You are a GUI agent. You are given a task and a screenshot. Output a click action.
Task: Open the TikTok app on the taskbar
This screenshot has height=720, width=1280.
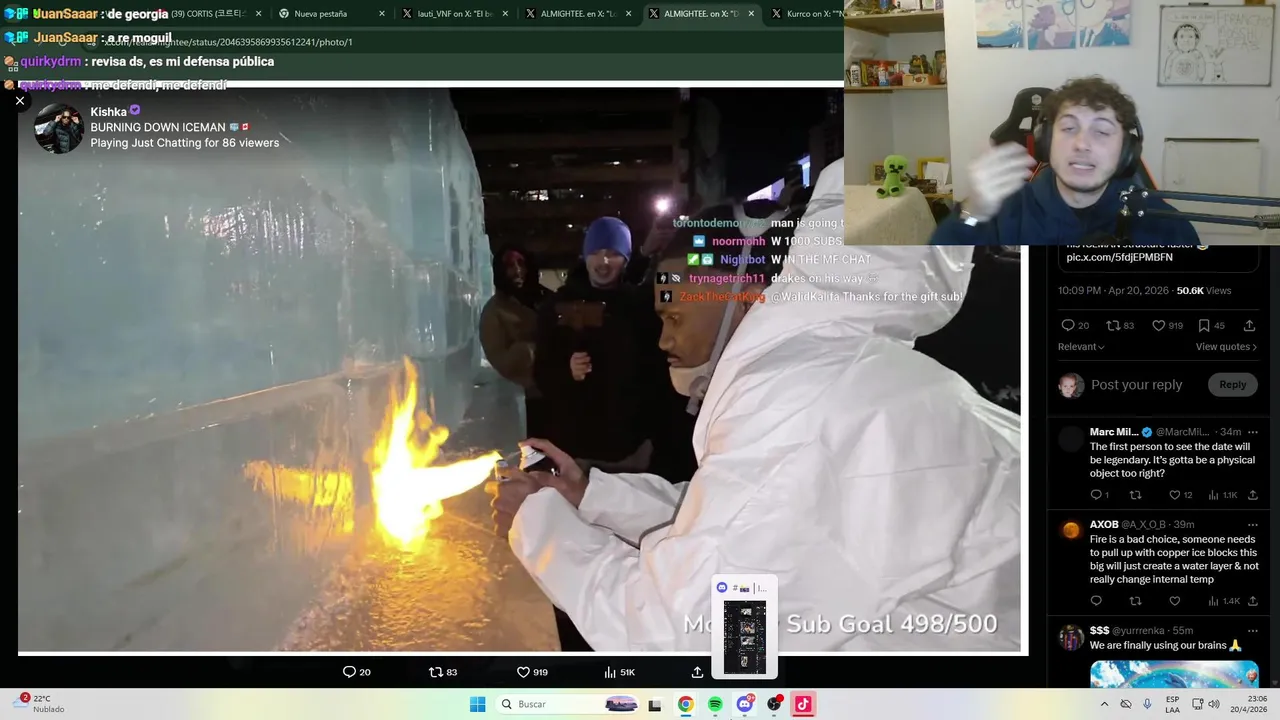pyautogui.click(x=802, y=704)
